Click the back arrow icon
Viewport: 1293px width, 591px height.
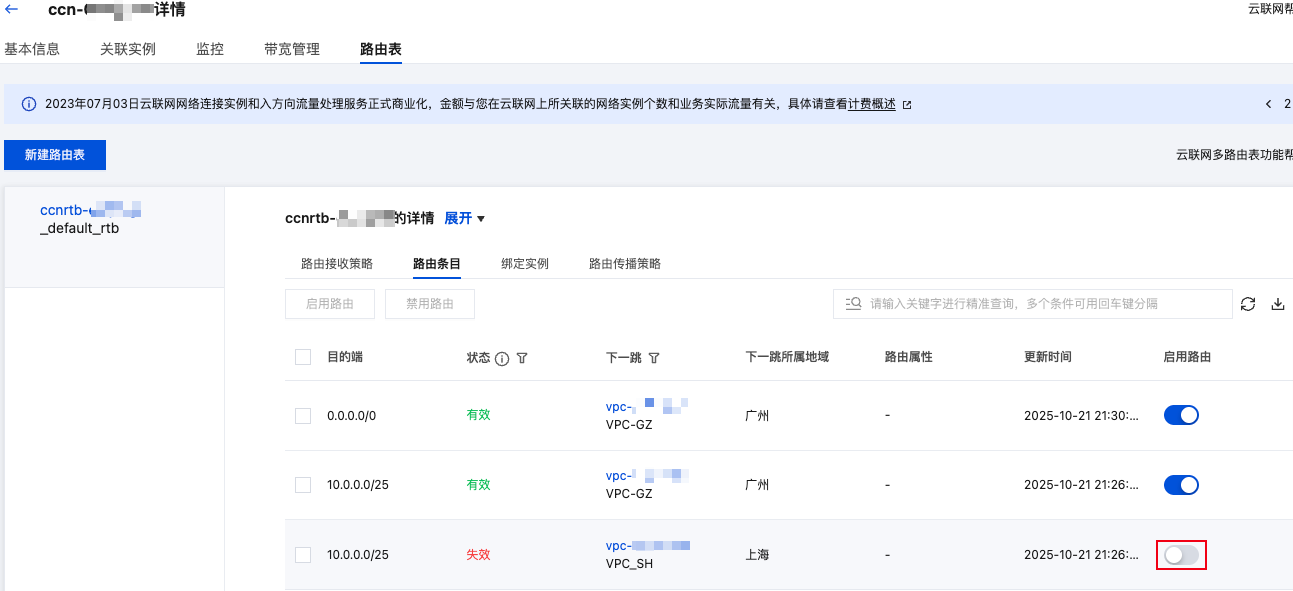point(12,9)
